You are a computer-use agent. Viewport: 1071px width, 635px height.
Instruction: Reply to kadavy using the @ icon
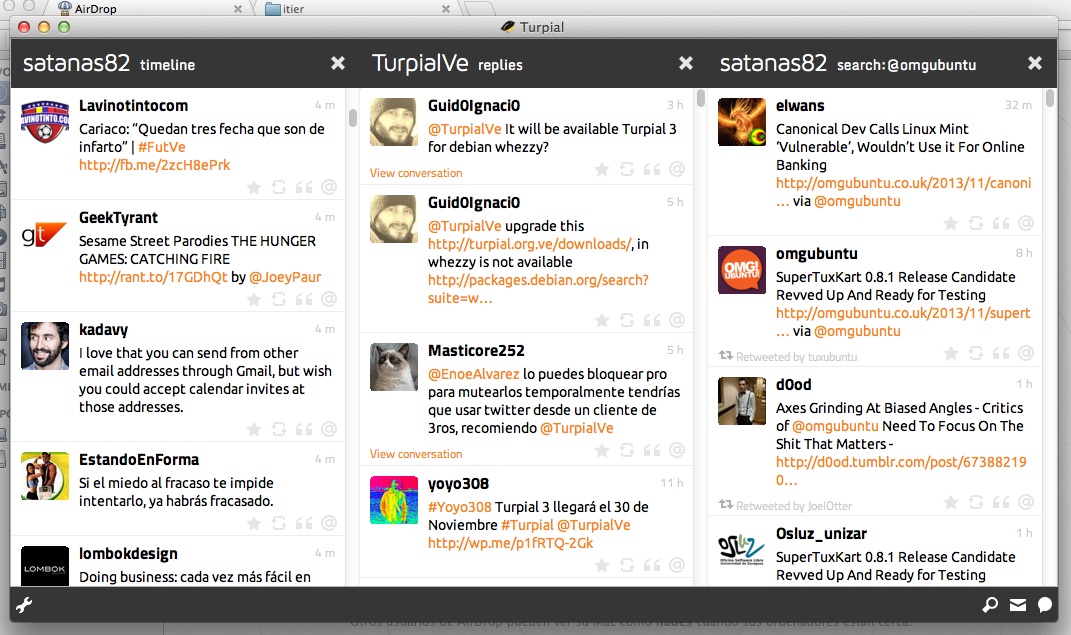pos(329,429)
